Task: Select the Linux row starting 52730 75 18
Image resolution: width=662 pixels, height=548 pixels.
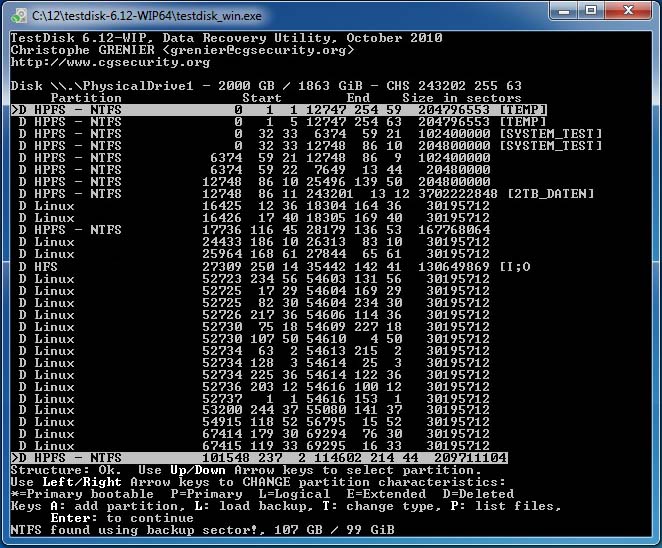Action: 254,327
